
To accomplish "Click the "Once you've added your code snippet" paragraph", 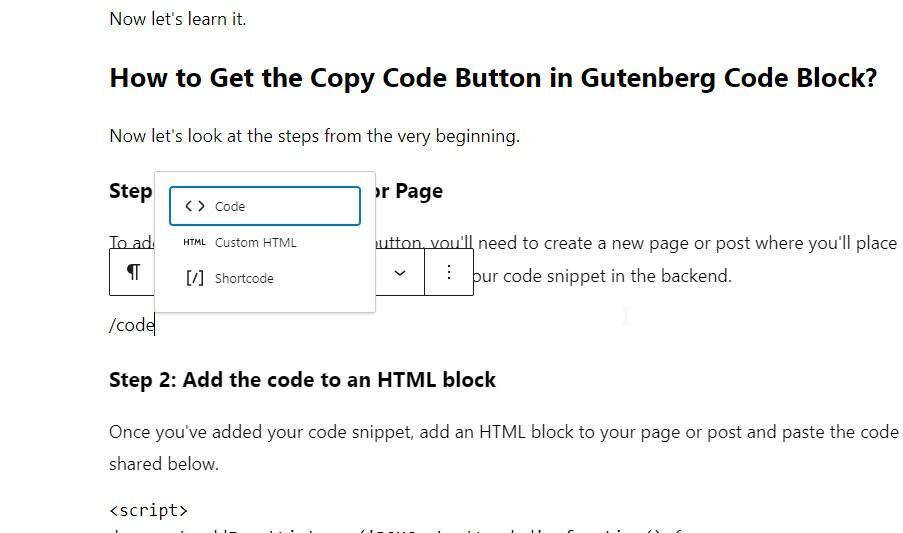I will (503, 432).
